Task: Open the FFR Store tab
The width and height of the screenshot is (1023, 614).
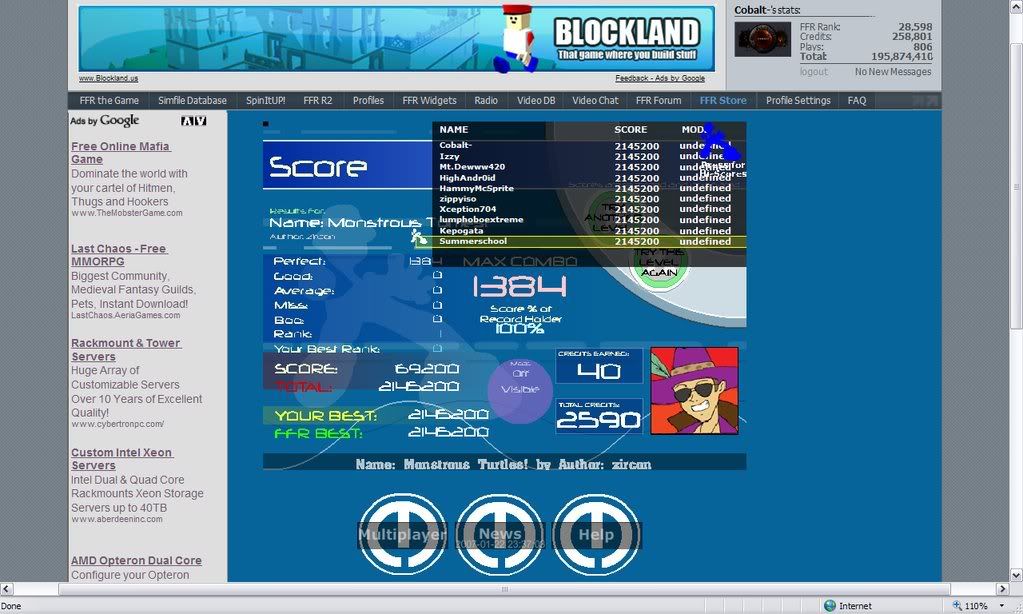Action: pos(723,100)
